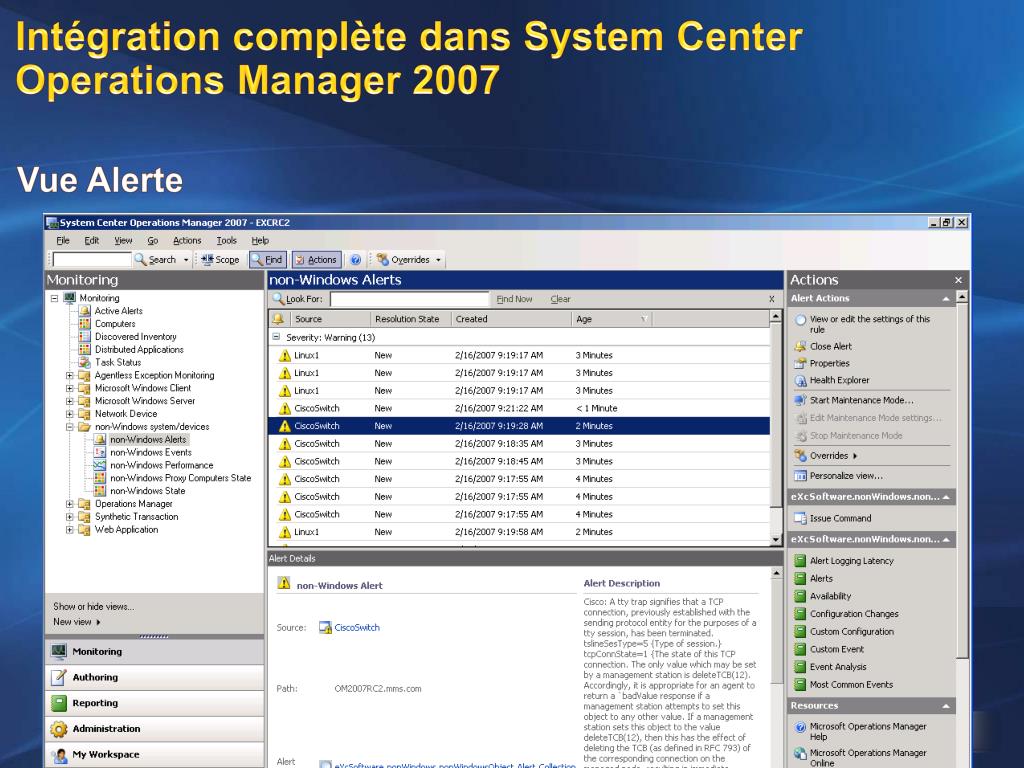This screenshot has height=768, width=1024.
Task: Open non-Windows State view
Action: point(148,490)
